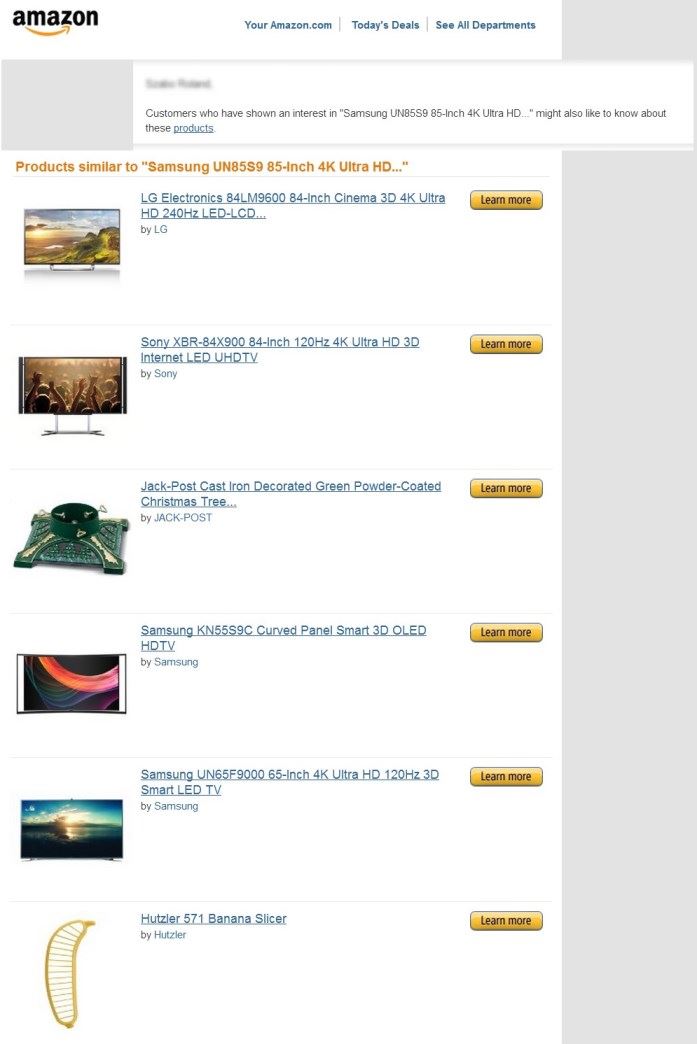The height and width of the screenshot is (1044, 697).
Task: Click Learn more for the Banana Slicer
Action: (x=506, y=921)
